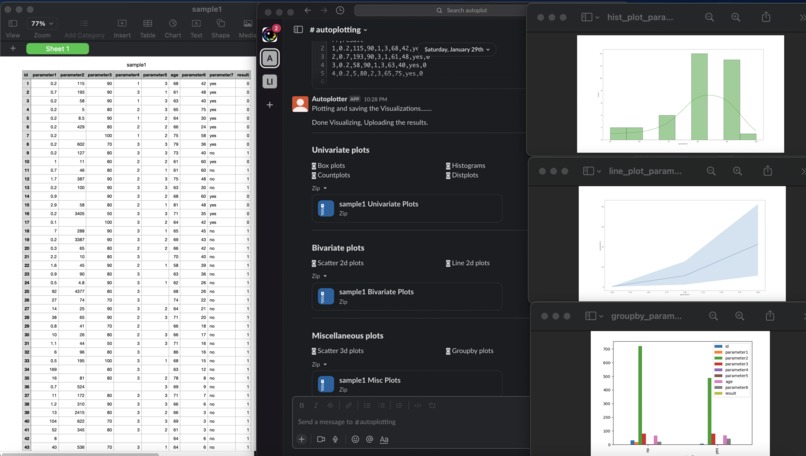Toggle bold formatting in Slack composer
The image size is (806, 456).
pyautogui.click(x=302, y=405)
